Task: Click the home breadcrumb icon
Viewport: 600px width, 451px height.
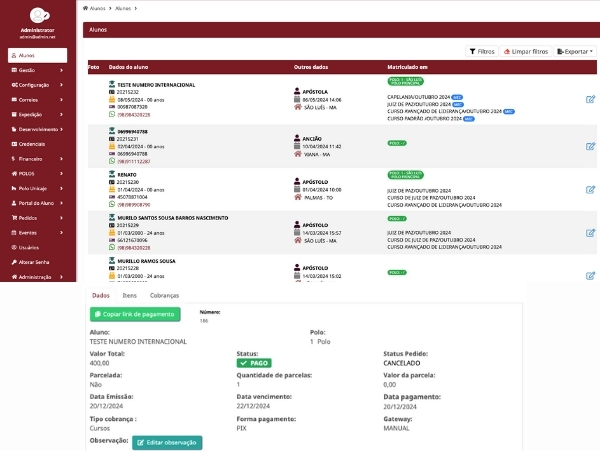Action: click(x=85, y=8)
